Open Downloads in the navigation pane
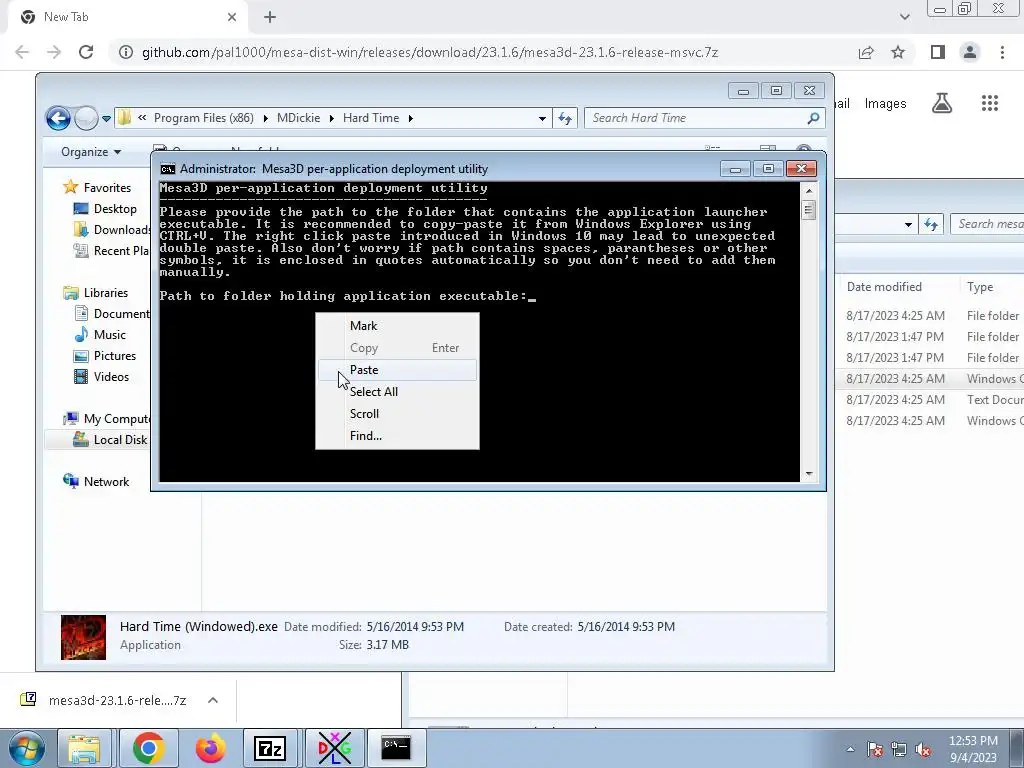This screenshot has width=1024, height=768. [112, 230]
